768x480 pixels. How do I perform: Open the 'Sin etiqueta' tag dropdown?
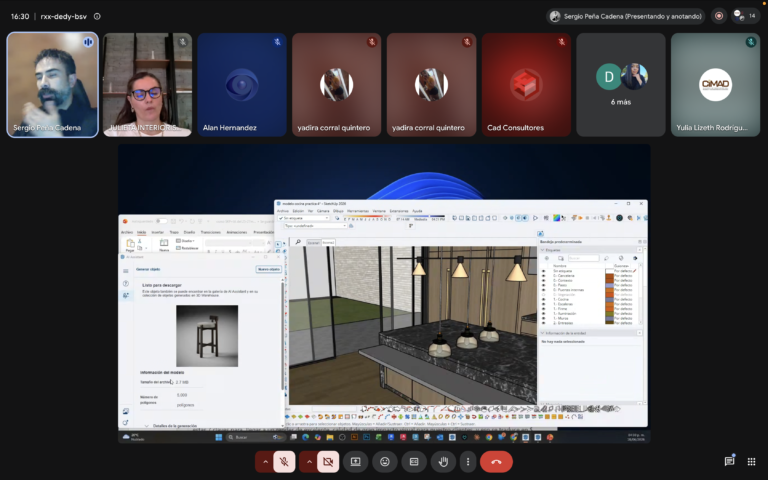coord(304,218)
